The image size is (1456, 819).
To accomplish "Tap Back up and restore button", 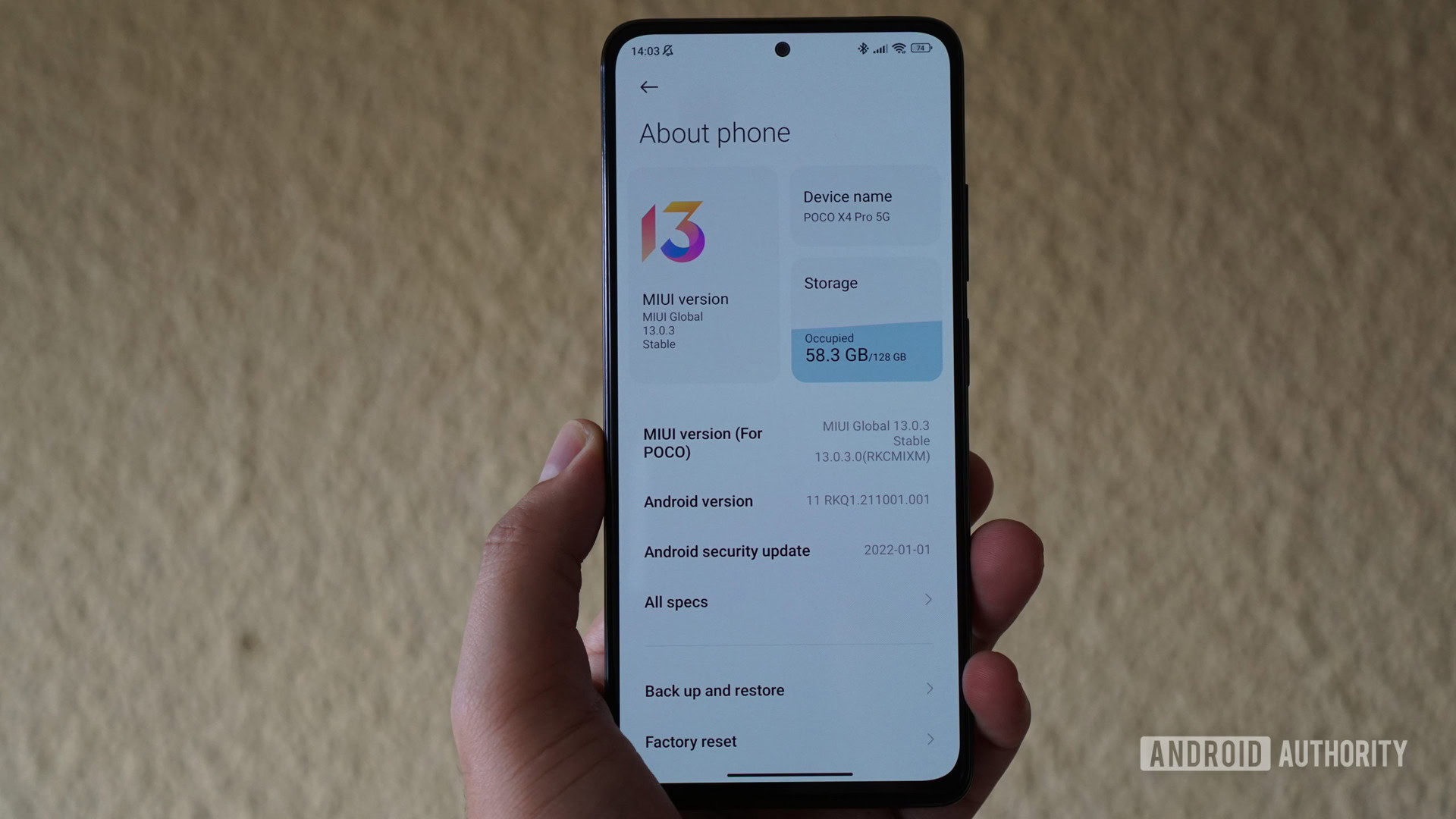I will tap(785, 690).
